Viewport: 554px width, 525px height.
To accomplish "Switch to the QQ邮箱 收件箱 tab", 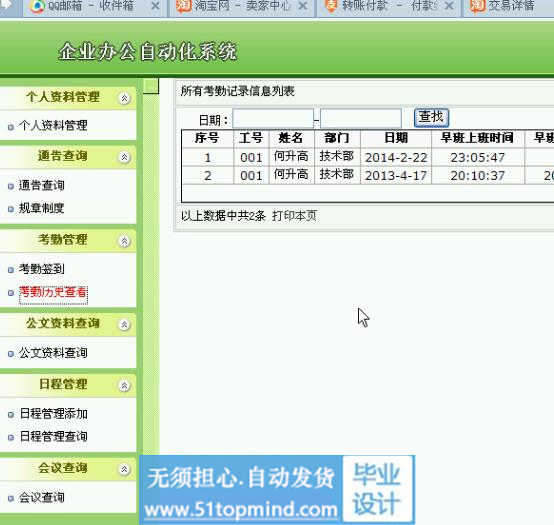I will tap(91, 6).
